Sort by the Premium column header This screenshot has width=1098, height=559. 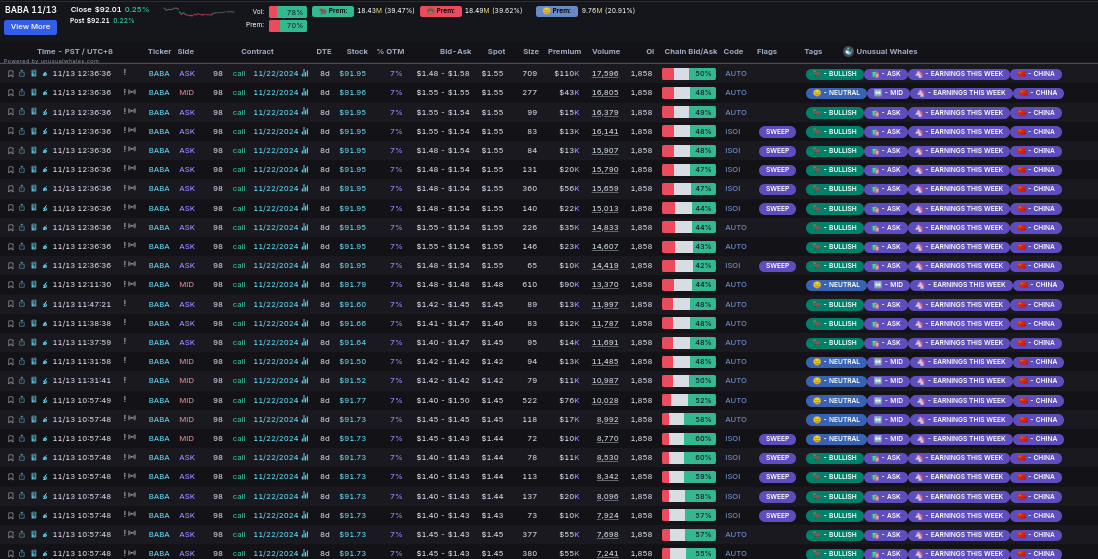564,52
